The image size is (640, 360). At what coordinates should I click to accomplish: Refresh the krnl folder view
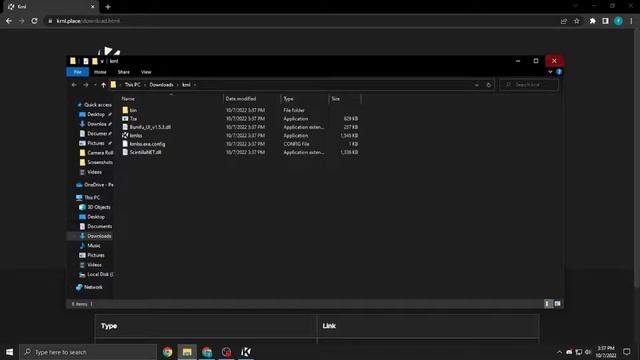(x=489, y=85)
